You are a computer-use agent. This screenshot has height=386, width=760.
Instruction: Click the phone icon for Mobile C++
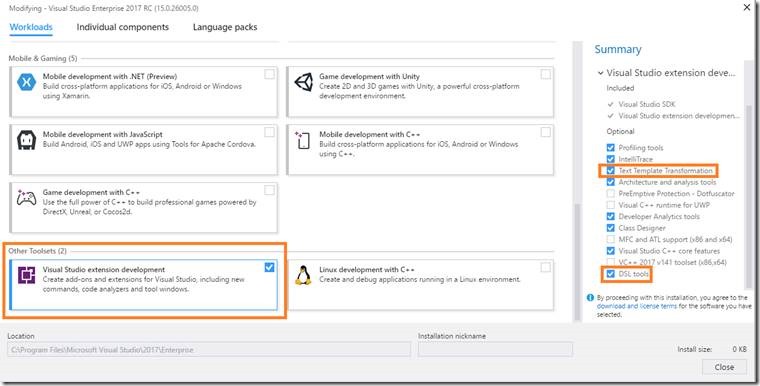pyautogui.click(x=303, y=140)
